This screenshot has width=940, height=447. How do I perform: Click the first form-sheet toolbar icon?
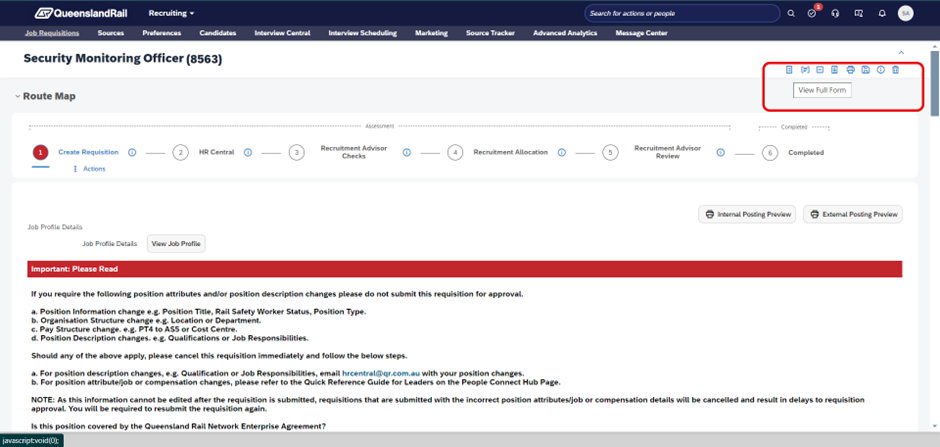pos(789,70)
